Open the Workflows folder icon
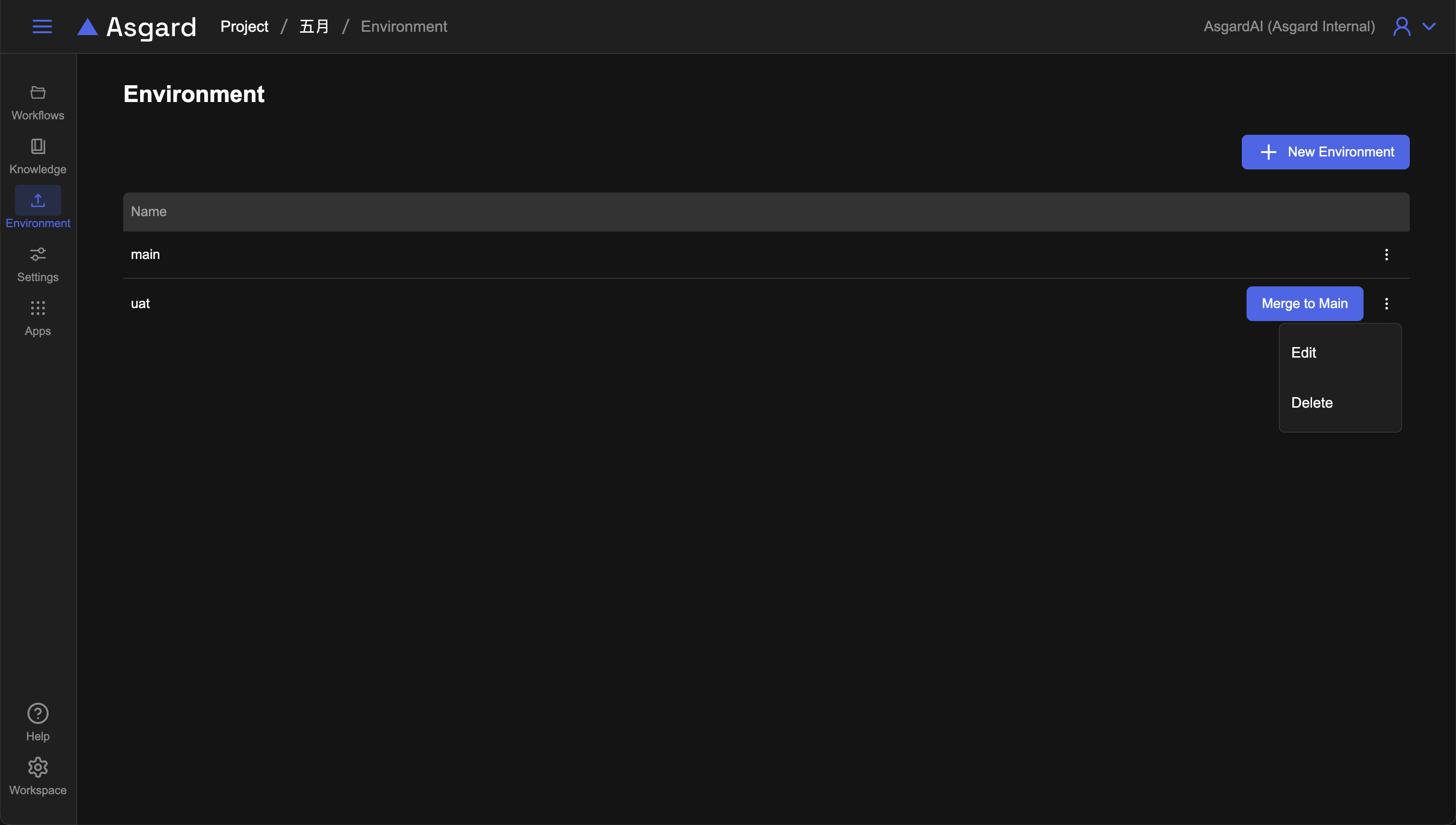This screenshot has height=825, width=1456. pos(38,92)
